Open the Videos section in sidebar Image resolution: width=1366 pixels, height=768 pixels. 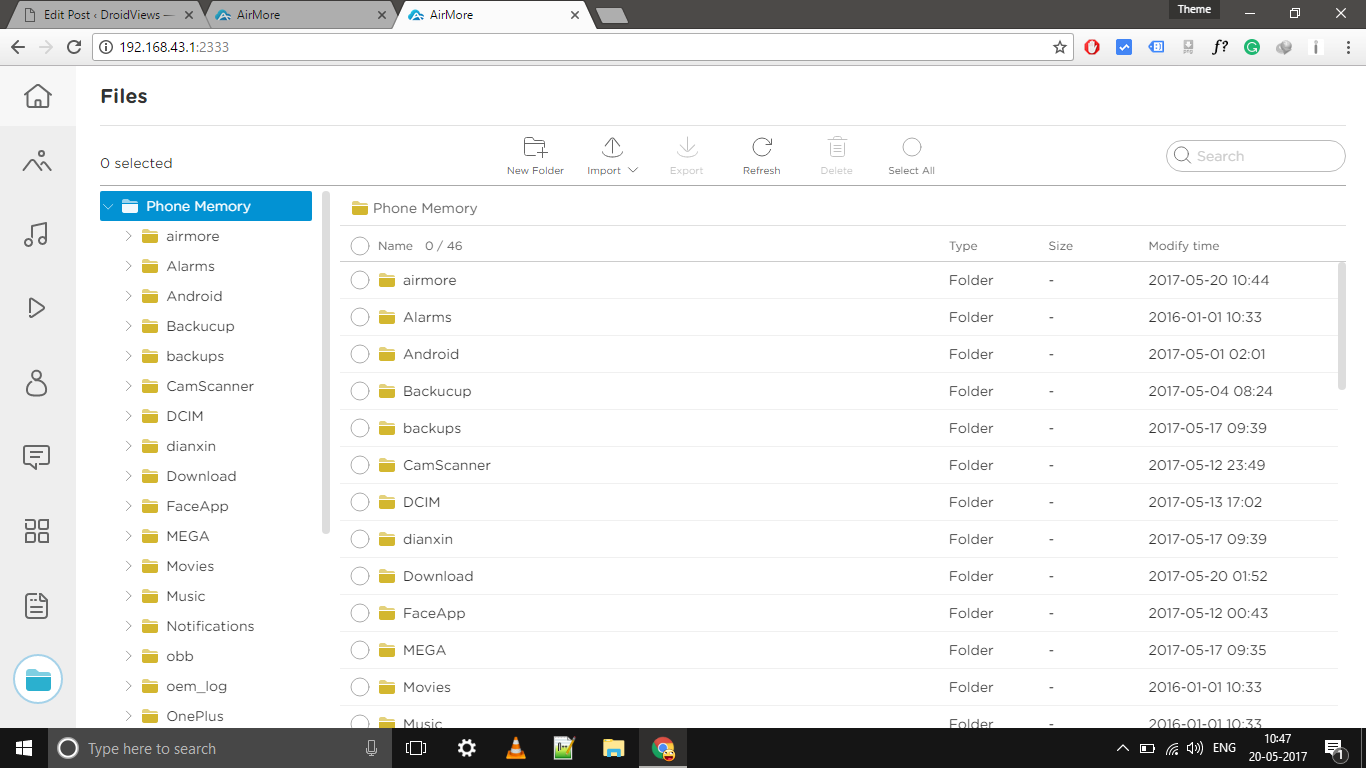[x=37, y=308]
